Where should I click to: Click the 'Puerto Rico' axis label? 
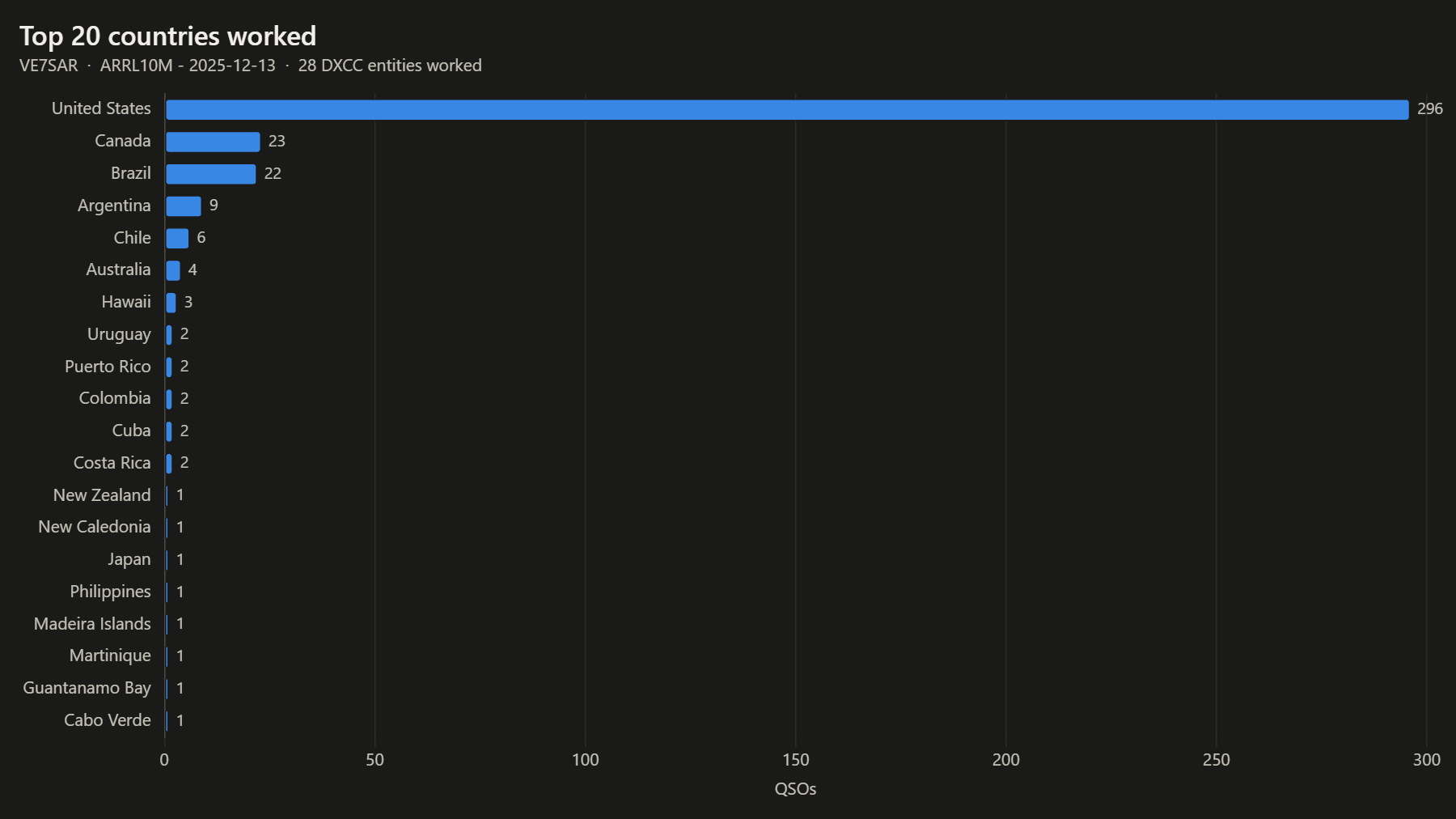pyautogui.click(x=108, y=367)
